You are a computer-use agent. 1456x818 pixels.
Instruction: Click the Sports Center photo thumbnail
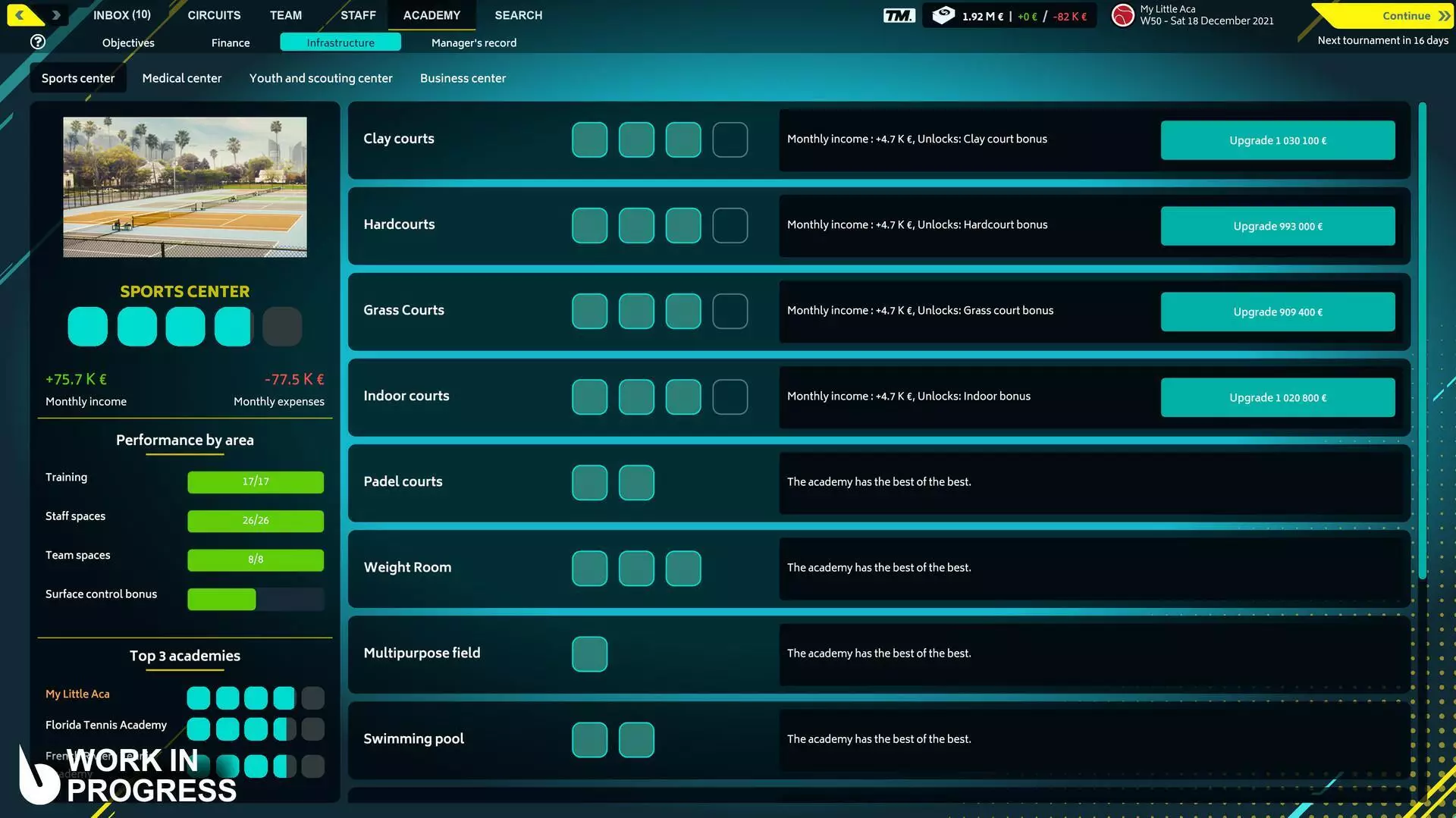pyautogui.click(x=184, y=187)
